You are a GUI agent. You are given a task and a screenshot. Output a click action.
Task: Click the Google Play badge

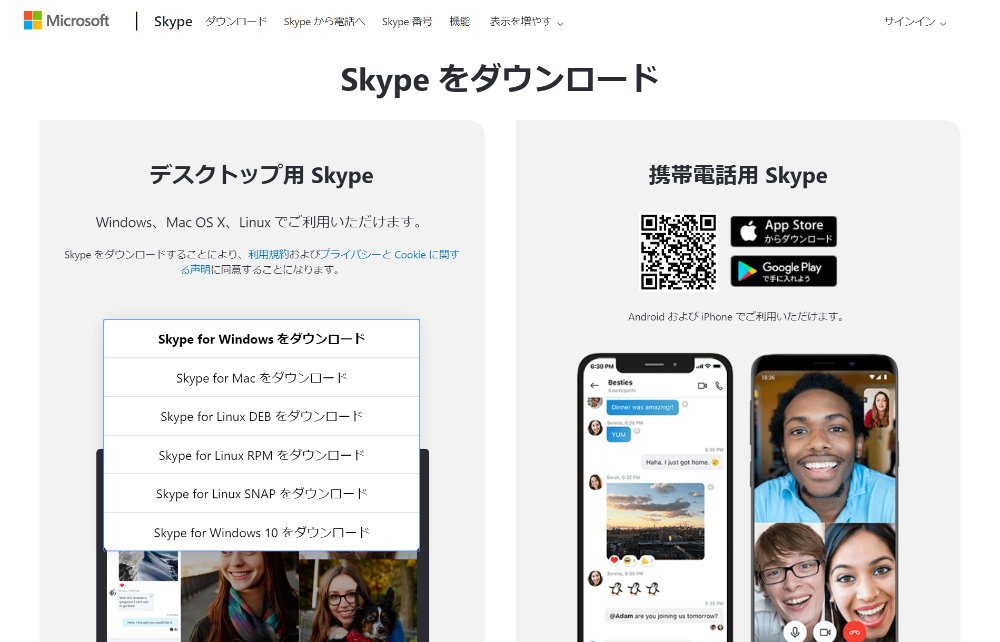783,271
